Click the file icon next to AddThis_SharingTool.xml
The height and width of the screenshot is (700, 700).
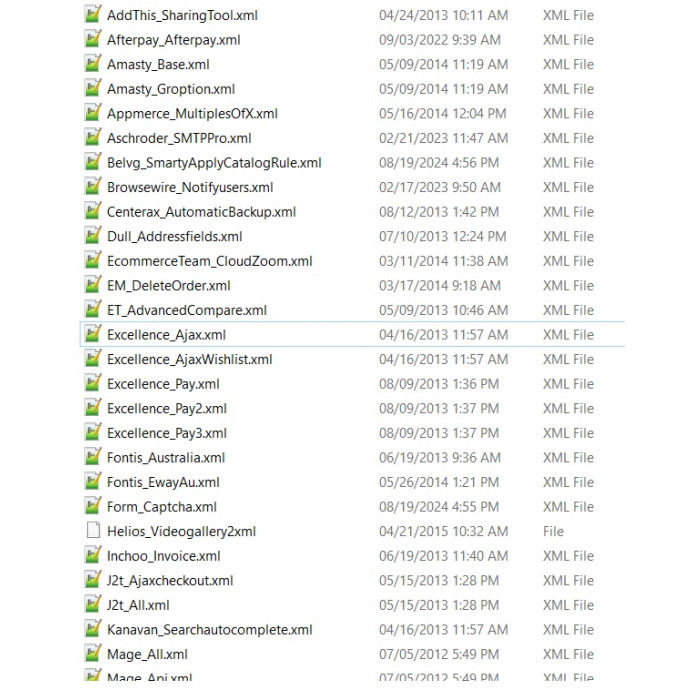pyautogui.click(x=93, y=15)
